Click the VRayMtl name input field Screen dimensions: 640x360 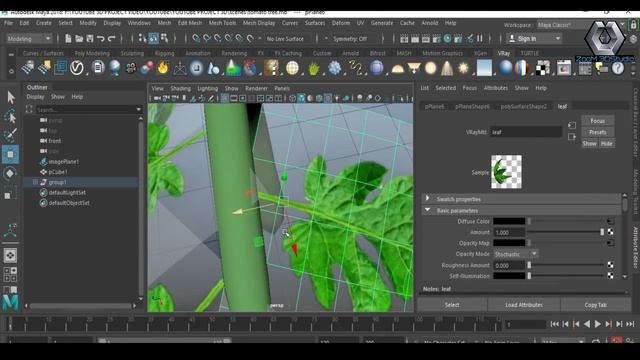click(x=526, y=132)
